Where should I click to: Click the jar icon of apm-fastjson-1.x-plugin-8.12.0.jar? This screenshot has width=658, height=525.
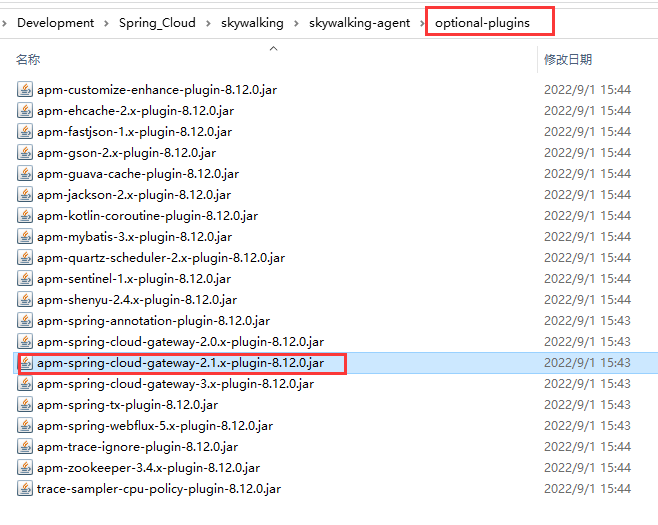(x=25, y=131)
